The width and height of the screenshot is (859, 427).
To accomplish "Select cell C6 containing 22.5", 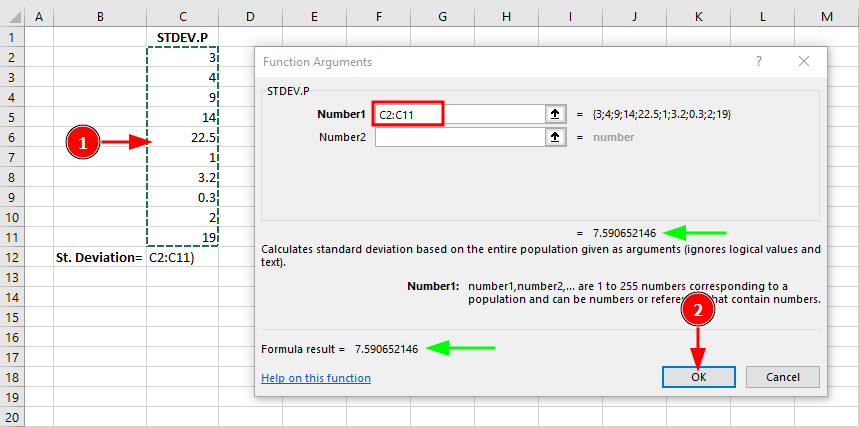I will click(182, 137).
